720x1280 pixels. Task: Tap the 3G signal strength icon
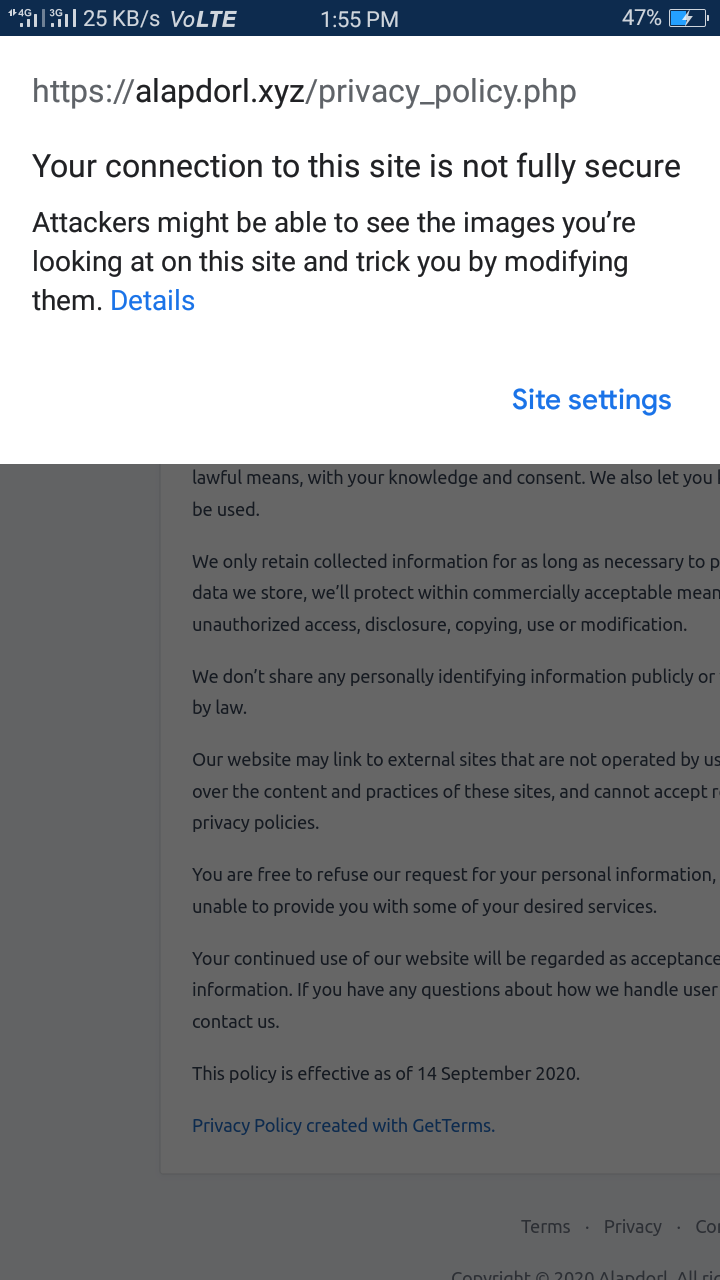61,18
